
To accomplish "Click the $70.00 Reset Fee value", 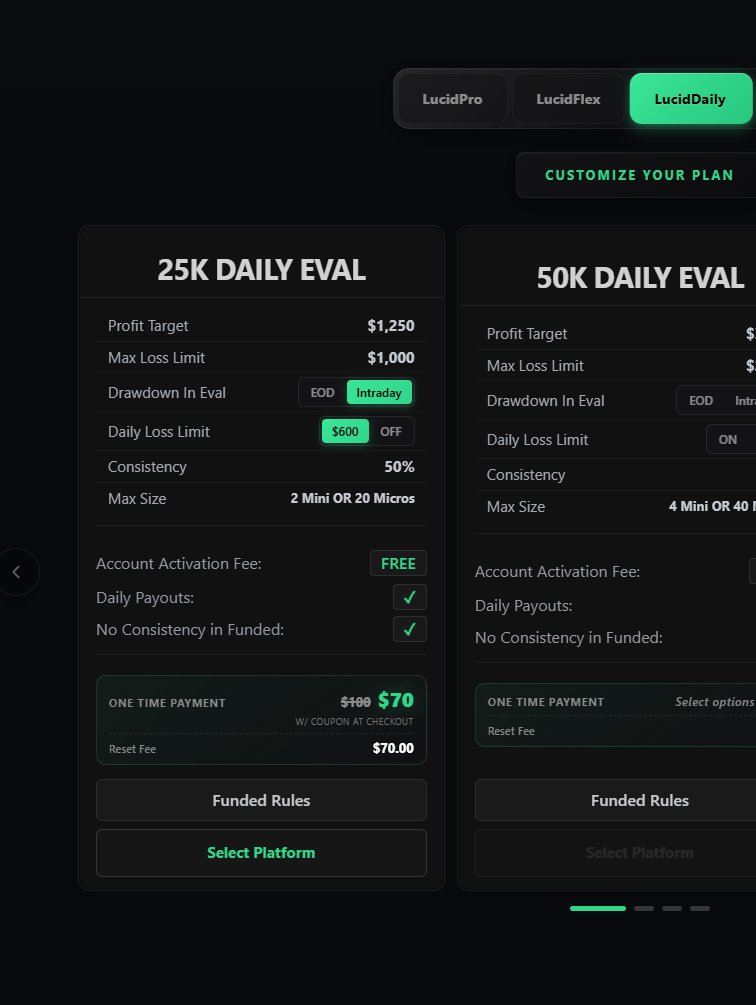I will 393,748.
